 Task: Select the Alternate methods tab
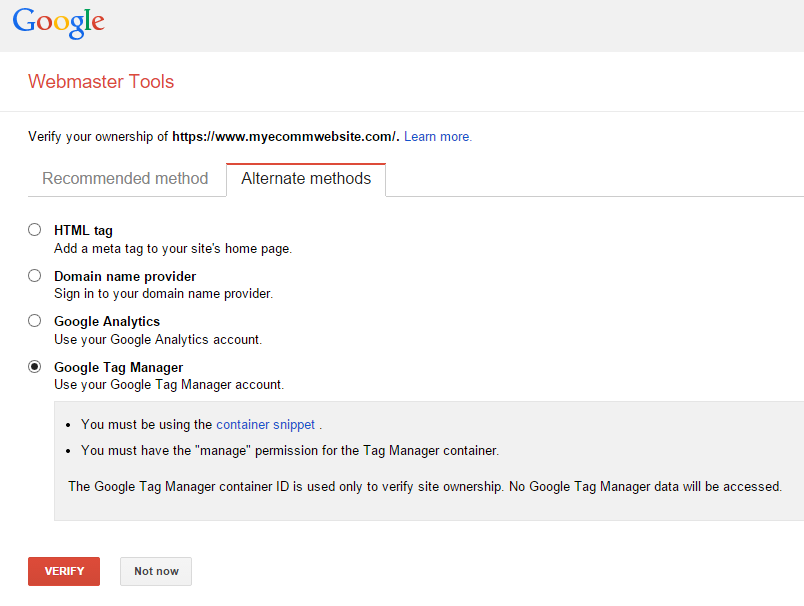[306, 179]
